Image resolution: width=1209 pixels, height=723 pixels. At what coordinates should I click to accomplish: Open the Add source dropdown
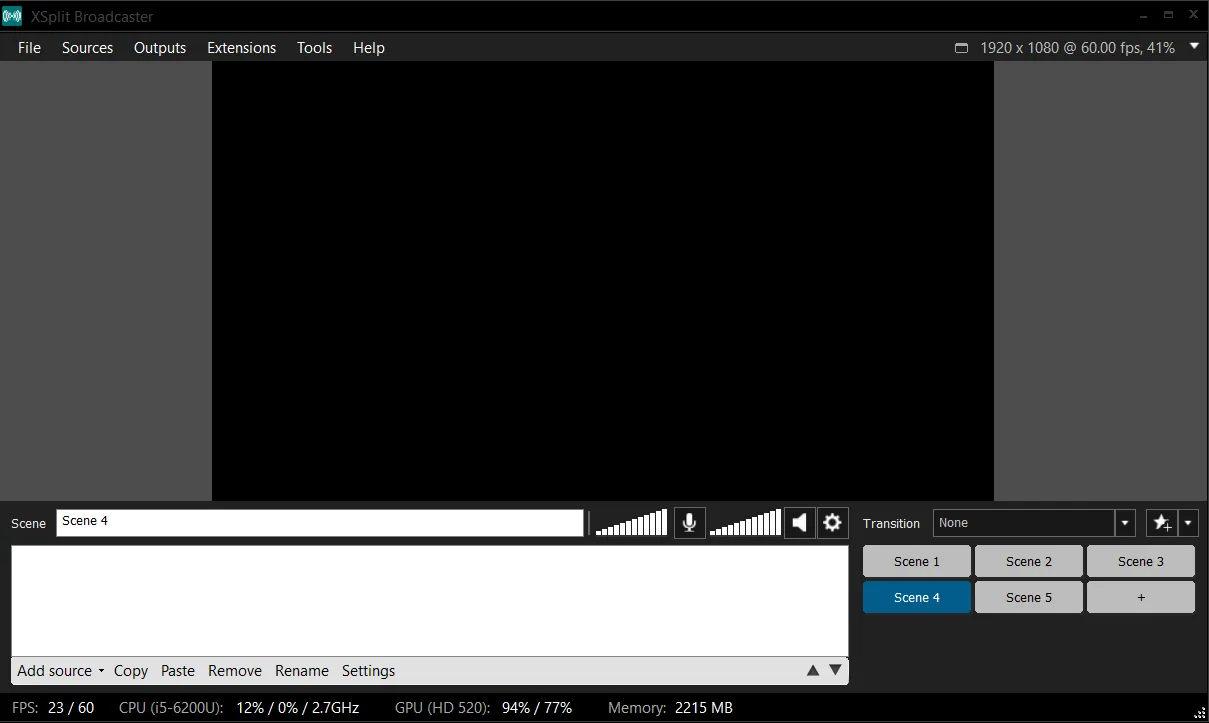pyautogui.click(x=60, y=671)
